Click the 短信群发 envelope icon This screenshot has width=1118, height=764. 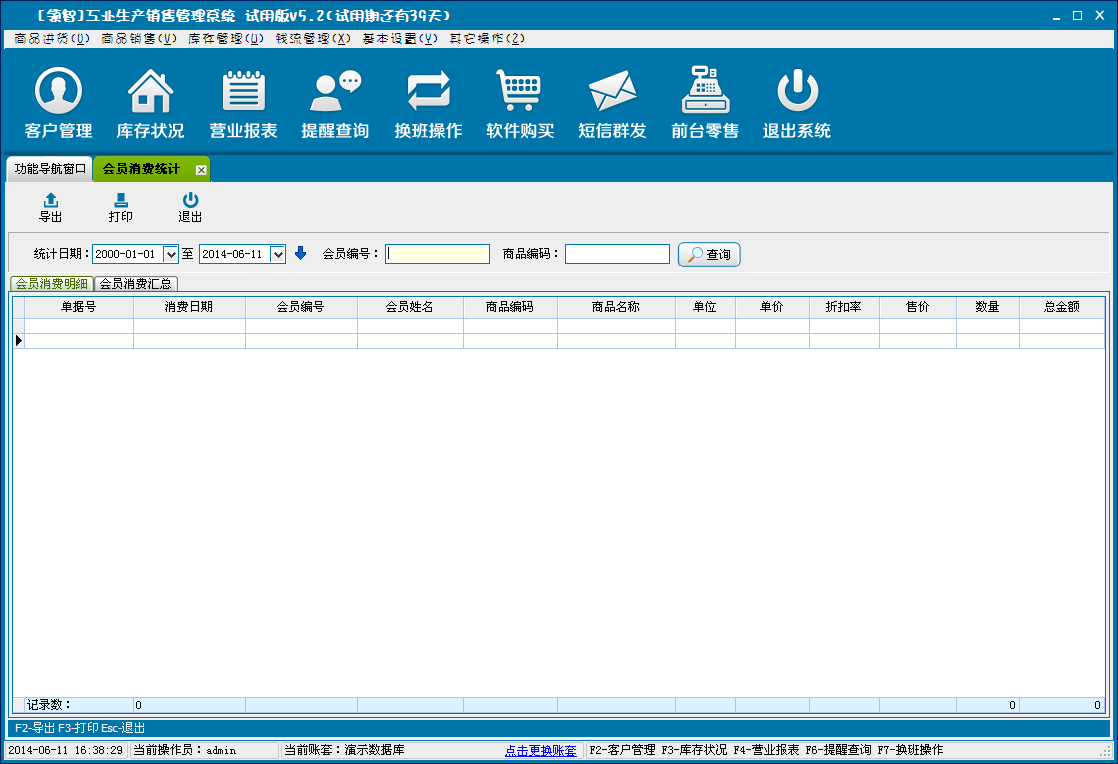[612, 93]
